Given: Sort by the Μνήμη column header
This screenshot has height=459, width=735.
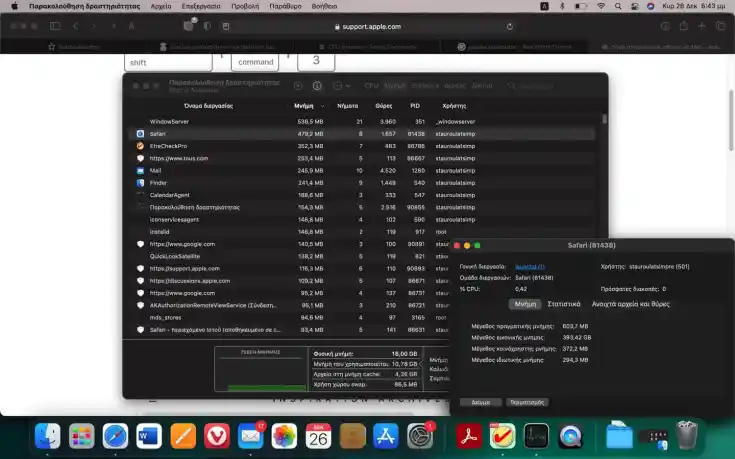Looking at the screenshot, I should coord(304,105).
